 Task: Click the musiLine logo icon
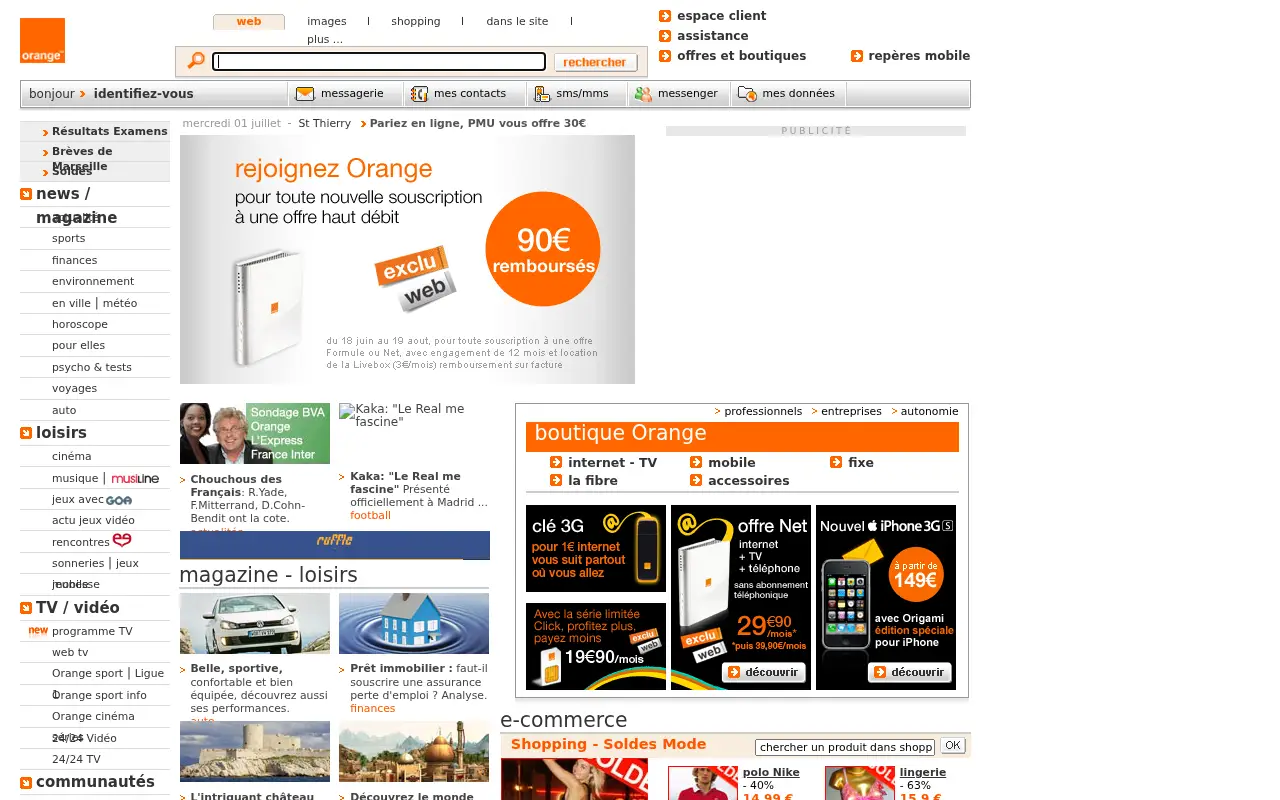135,479
